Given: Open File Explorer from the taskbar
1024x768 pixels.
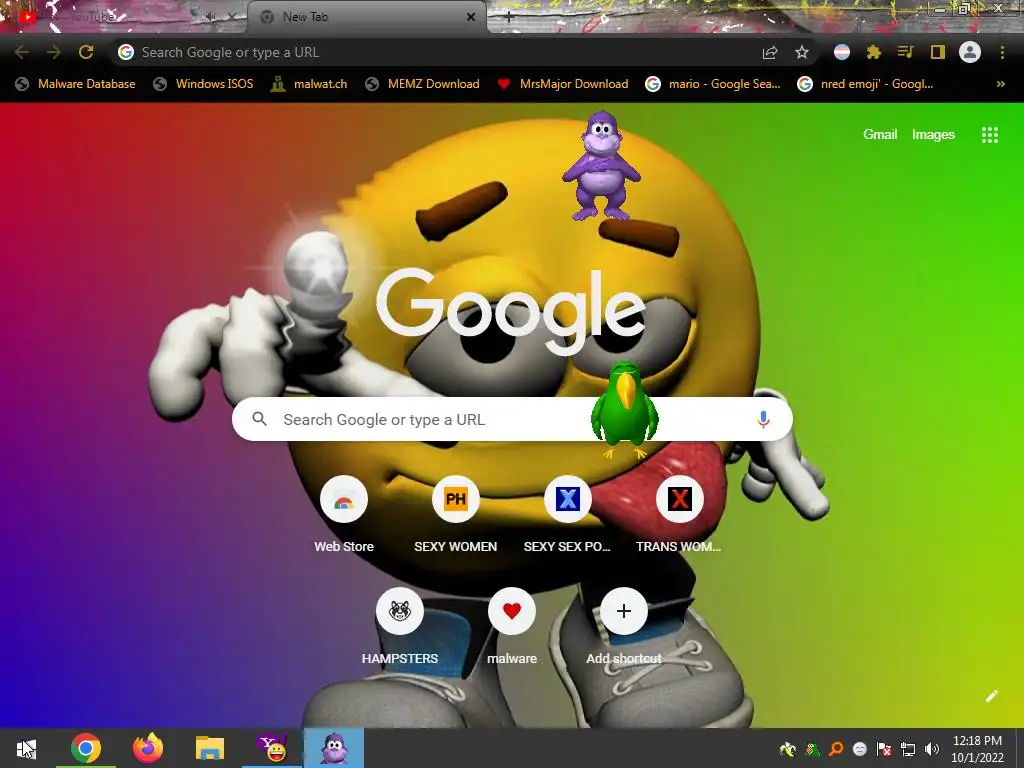Looking at the screenshot, I should [x=210, y=748].
